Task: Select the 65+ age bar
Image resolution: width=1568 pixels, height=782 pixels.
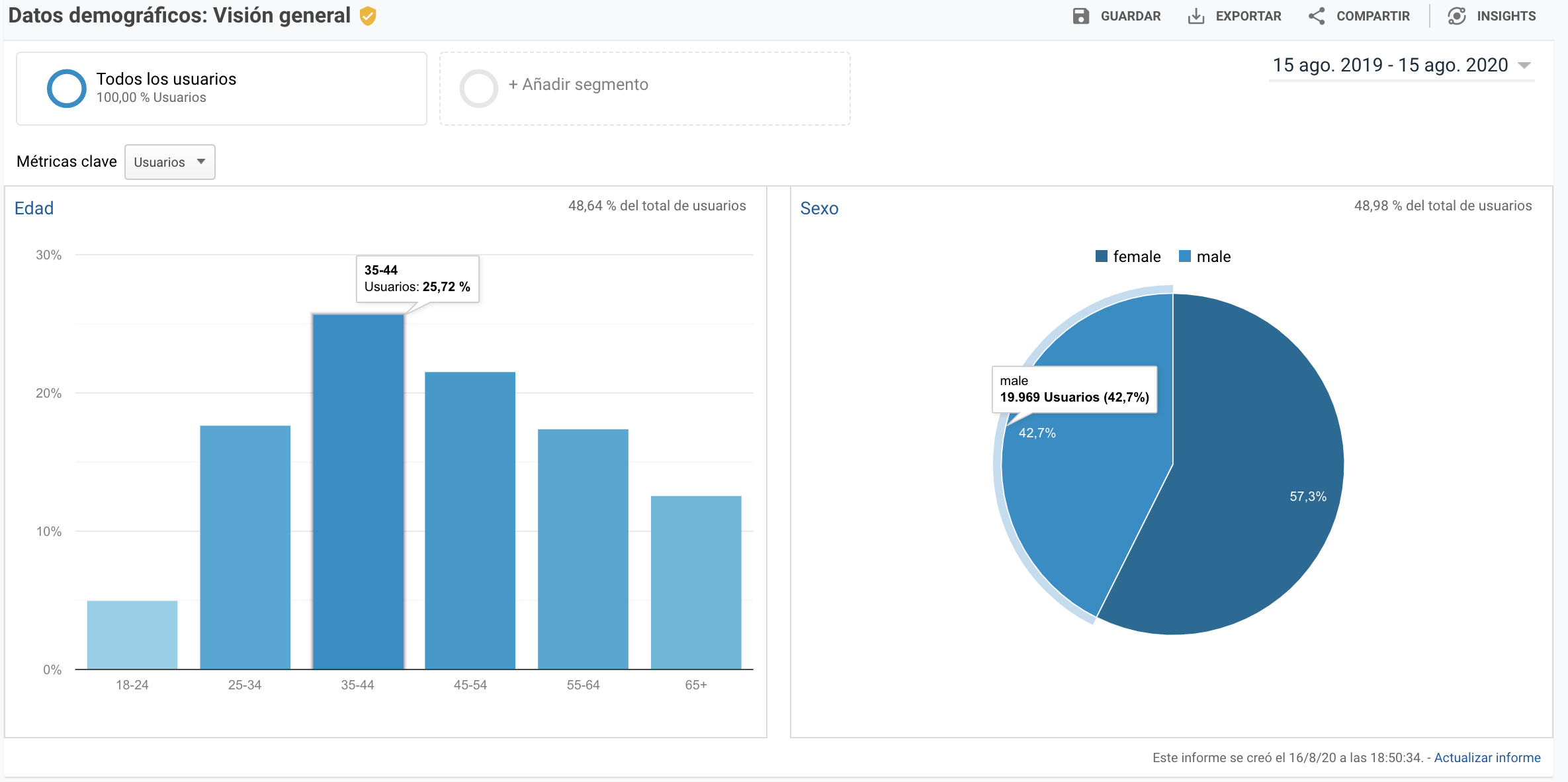Action: (x=695, y=582)
